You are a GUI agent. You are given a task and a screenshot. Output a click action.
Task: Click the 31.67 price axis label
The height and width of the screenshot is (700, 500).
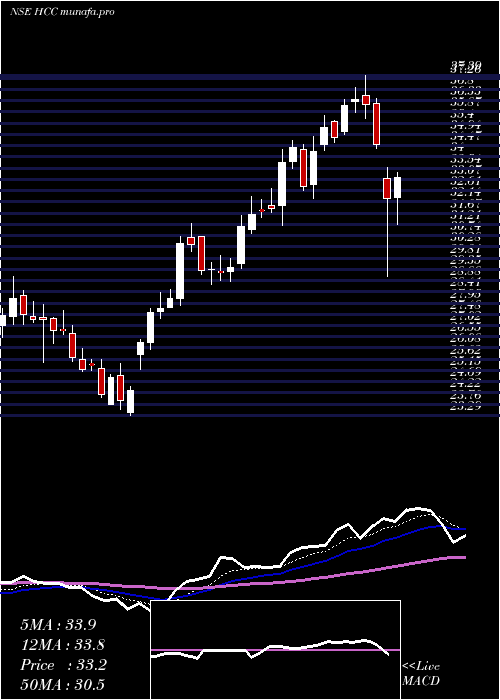(x=465, y=205)
